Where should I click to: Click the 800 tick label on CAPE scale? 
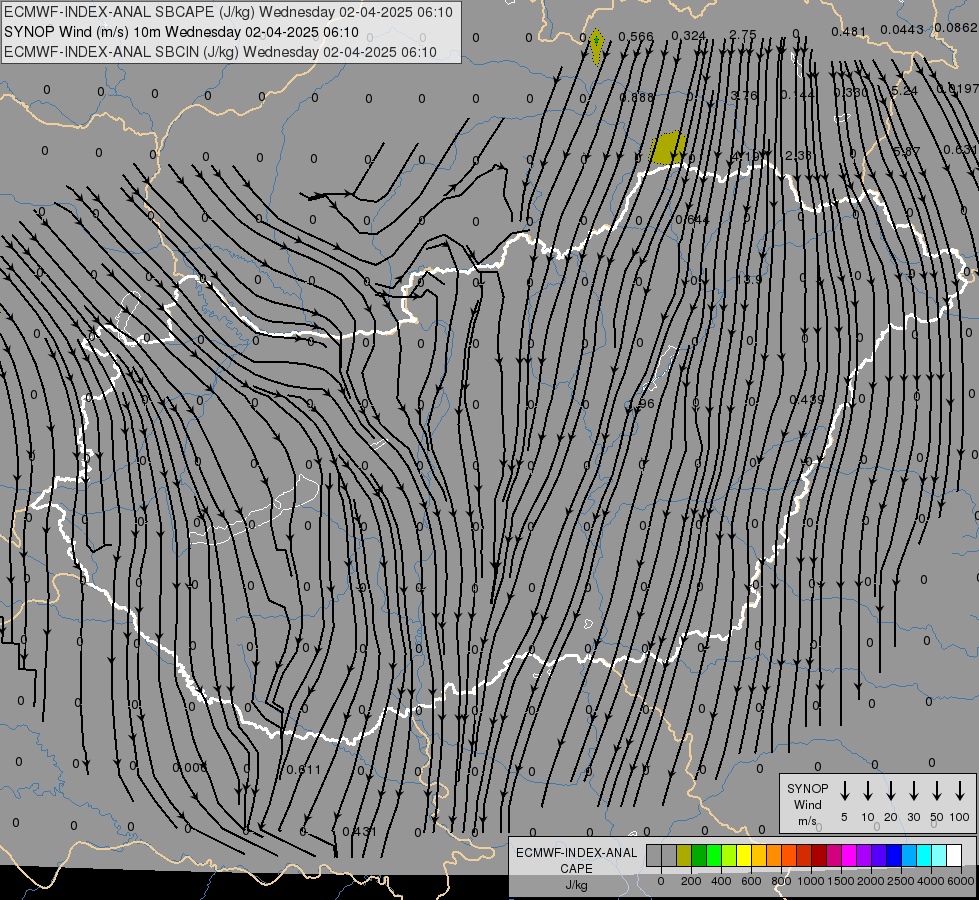(781, 881)
